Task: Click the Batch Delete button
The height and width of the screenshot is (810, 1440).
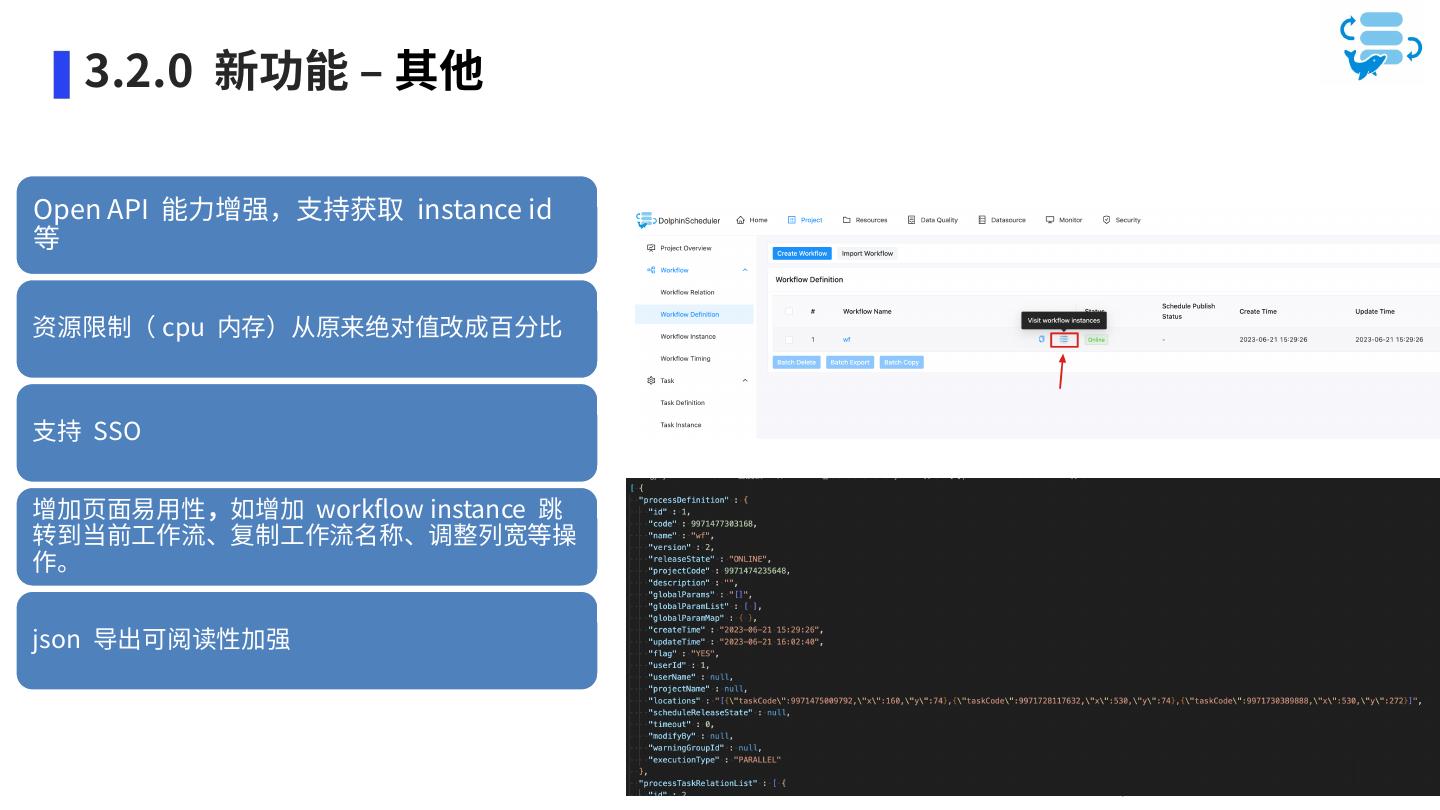Action: pyautogui.click(x=797, y=362)
